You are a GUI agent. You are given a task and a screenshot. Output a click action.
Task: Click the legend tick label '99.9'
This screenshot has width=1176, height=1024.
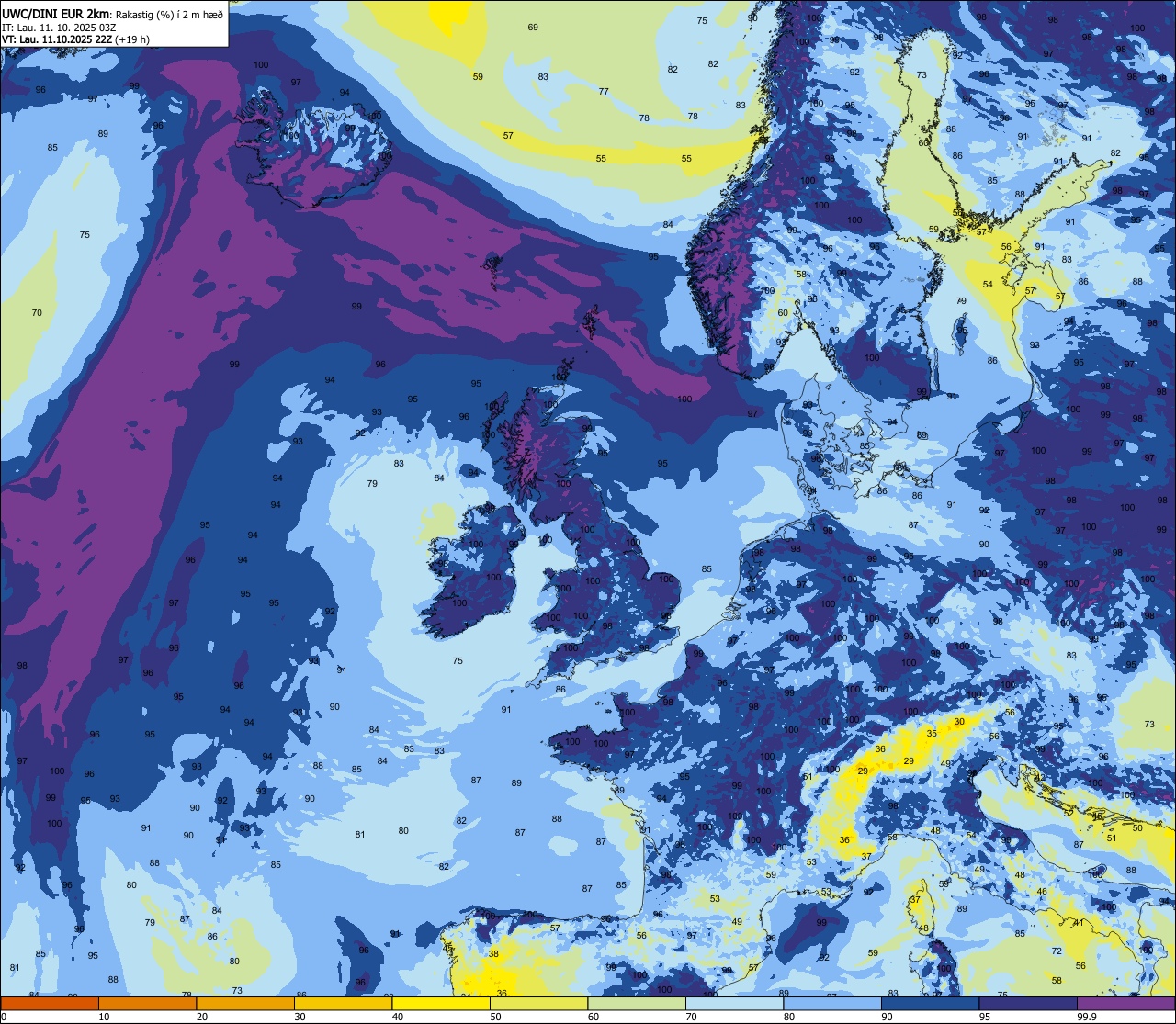(x=1085, y=1017)
